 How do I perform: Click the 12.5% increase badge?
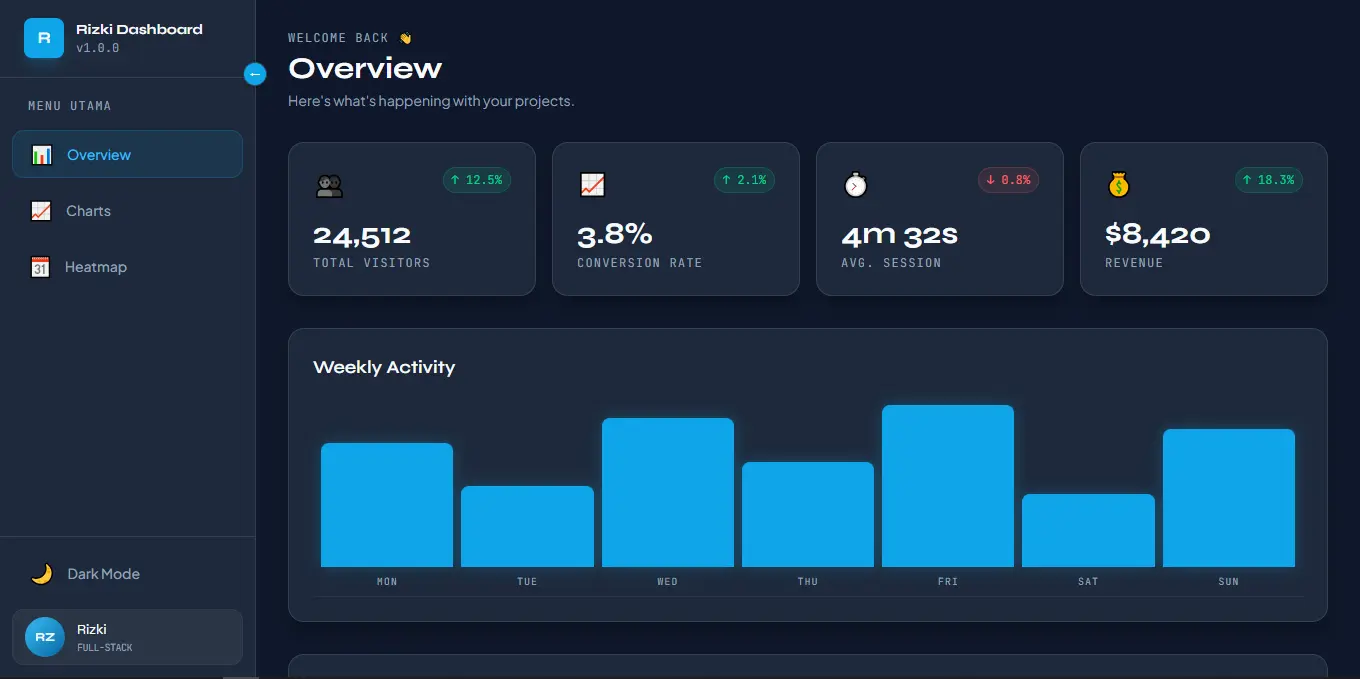coord(477,180)
